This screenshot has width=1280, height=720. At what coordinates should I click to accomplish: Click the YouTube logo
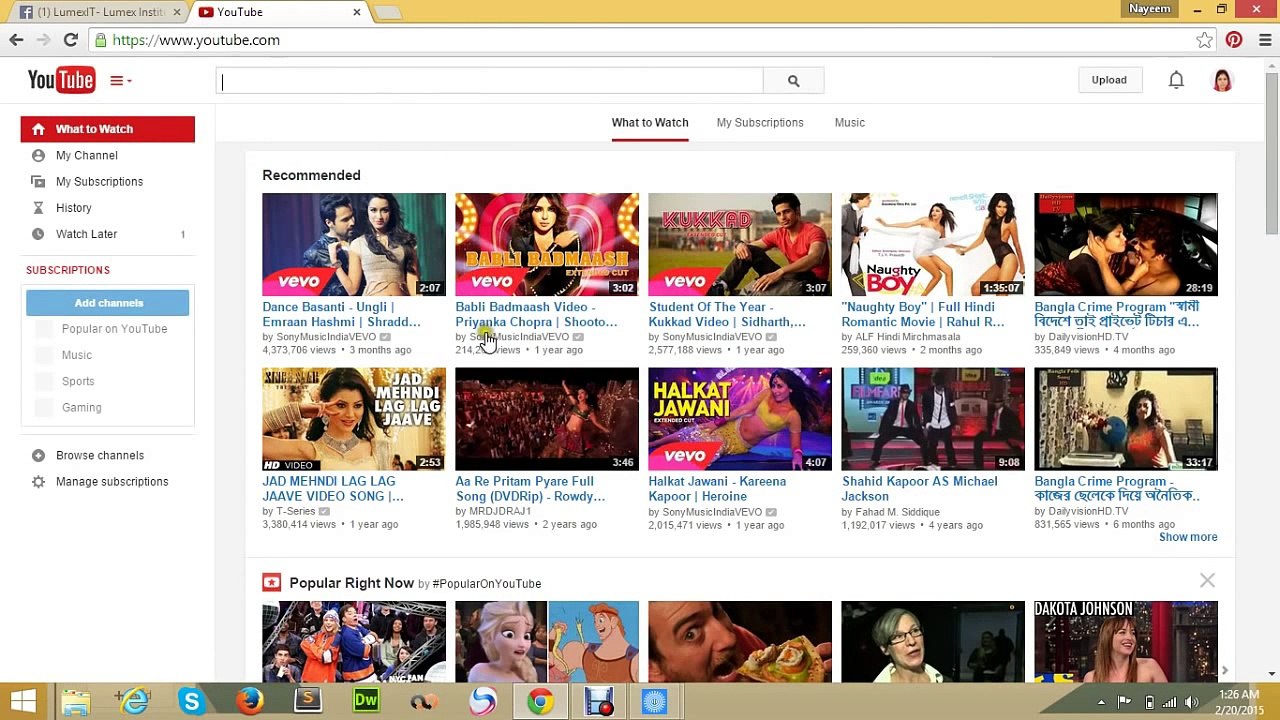61,80
